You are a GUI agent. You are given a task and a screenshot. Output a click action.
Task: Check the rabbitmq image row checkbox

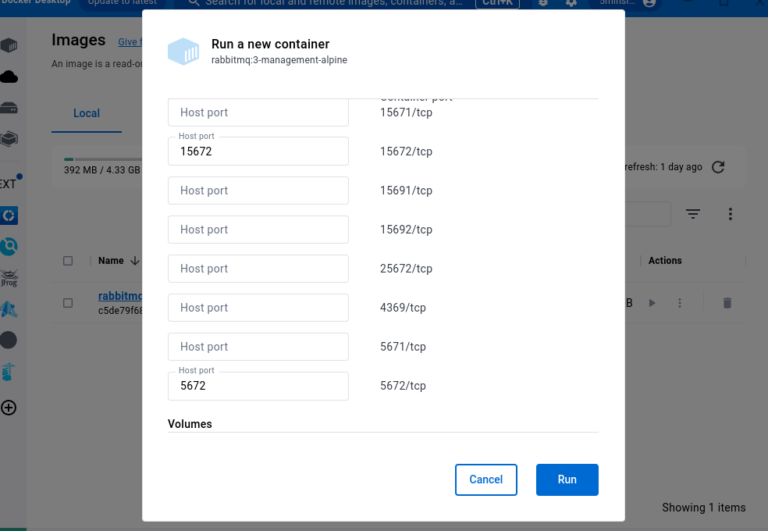68,303
